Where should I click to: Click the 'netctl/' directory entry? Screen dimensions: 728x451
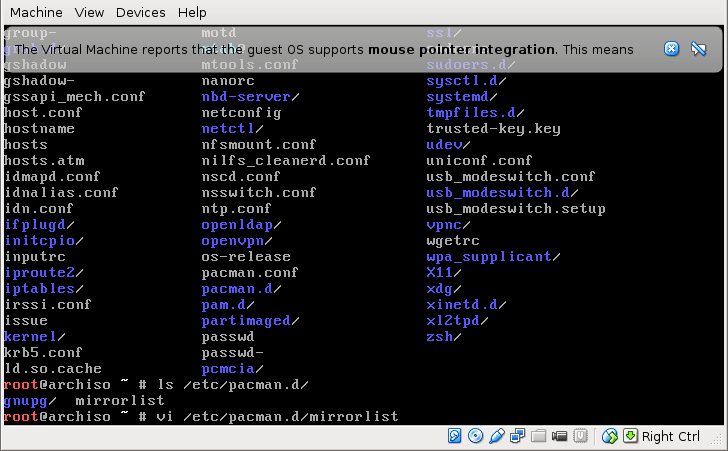click(233, 129)
